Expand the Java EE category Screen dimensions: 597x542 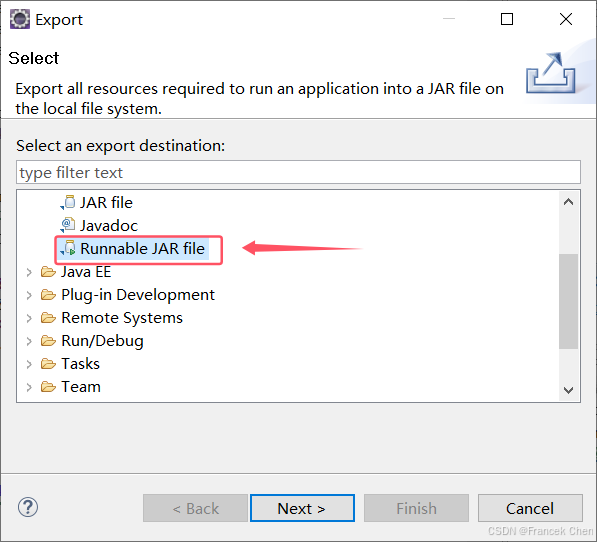[29, 272]
